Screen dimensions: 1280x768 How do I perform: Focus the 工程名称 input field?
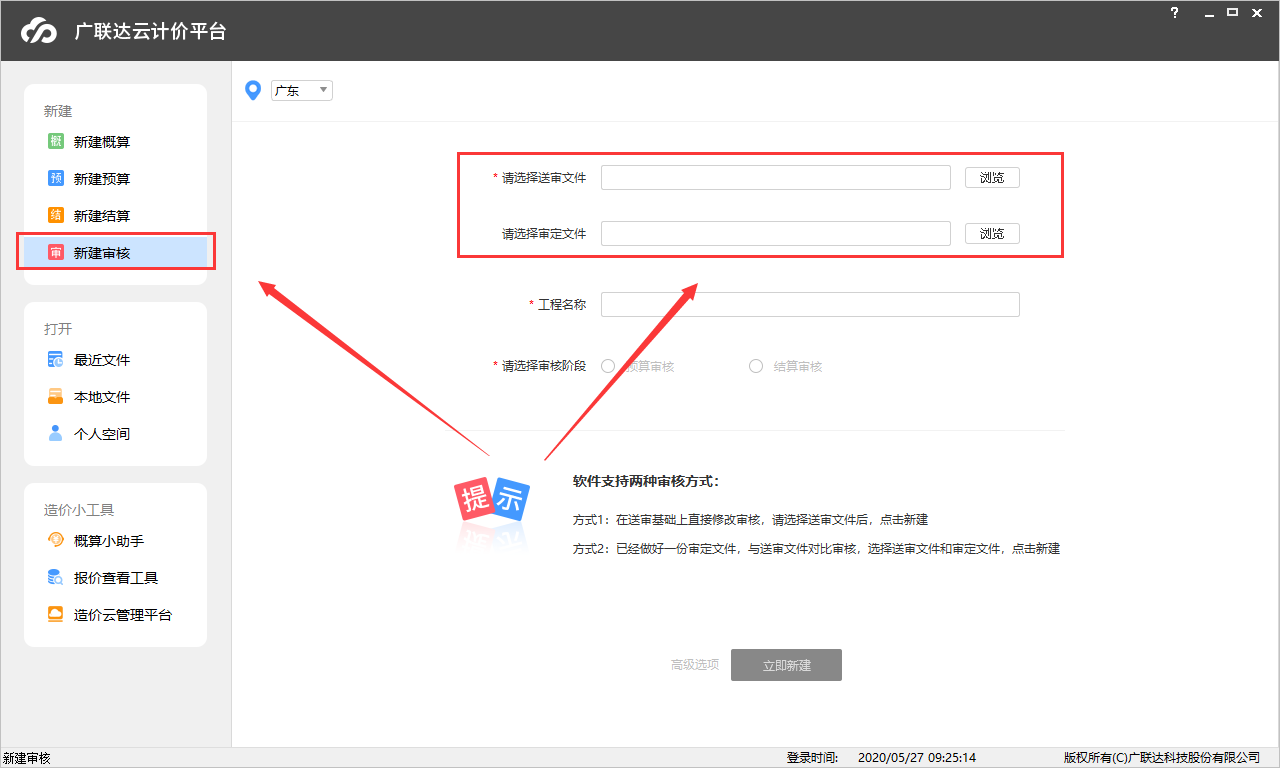[810, 304]
